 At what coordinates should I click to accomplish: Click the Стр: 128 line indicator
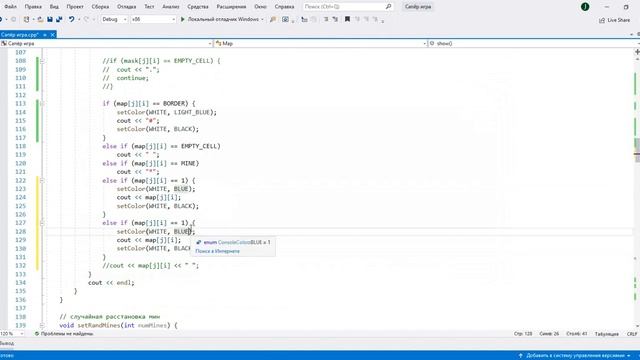pyautogui.click(x=523, y=333)
